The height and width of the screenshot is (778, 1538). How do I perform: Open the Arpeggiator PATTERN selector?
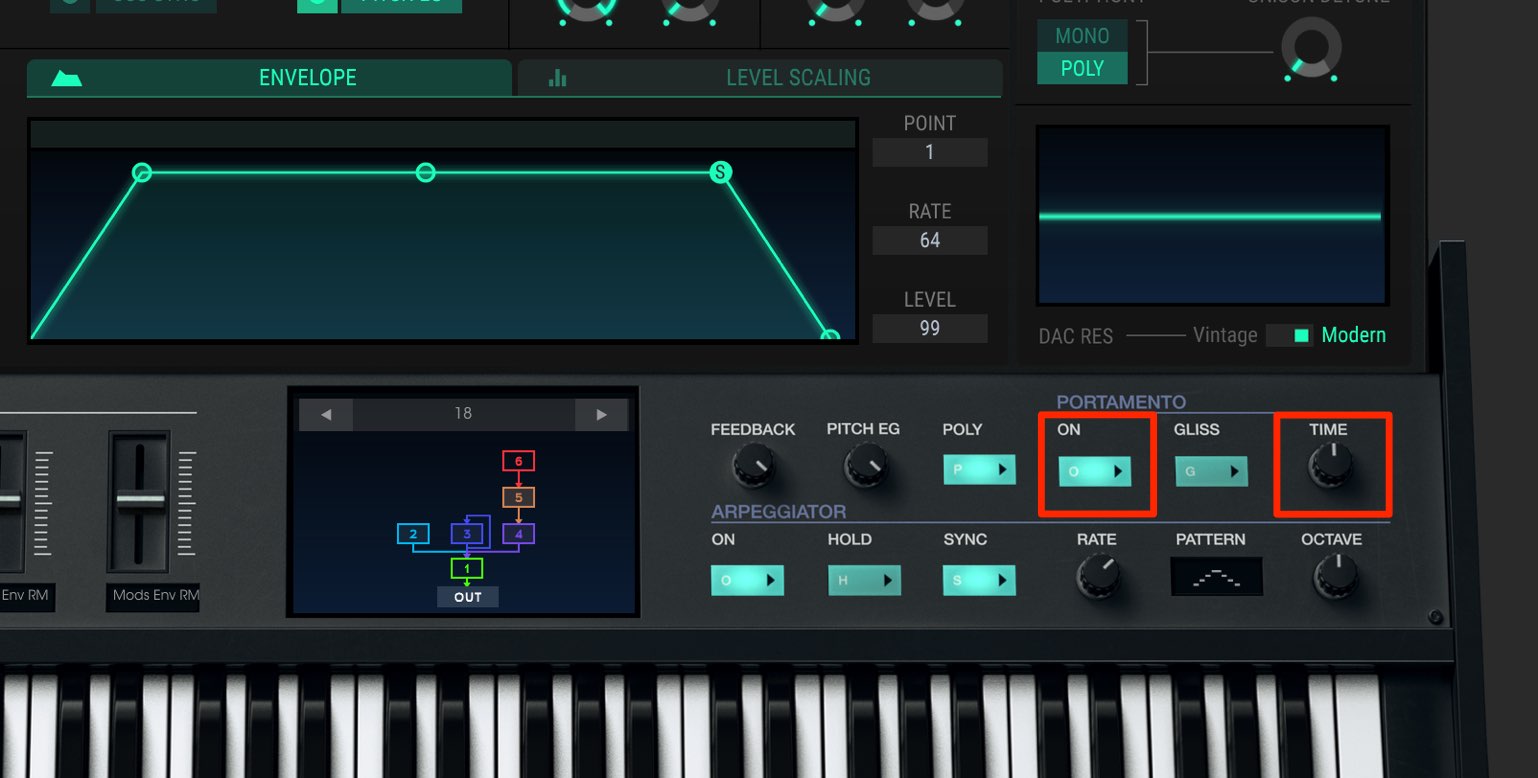click(x=1216, y=577)
